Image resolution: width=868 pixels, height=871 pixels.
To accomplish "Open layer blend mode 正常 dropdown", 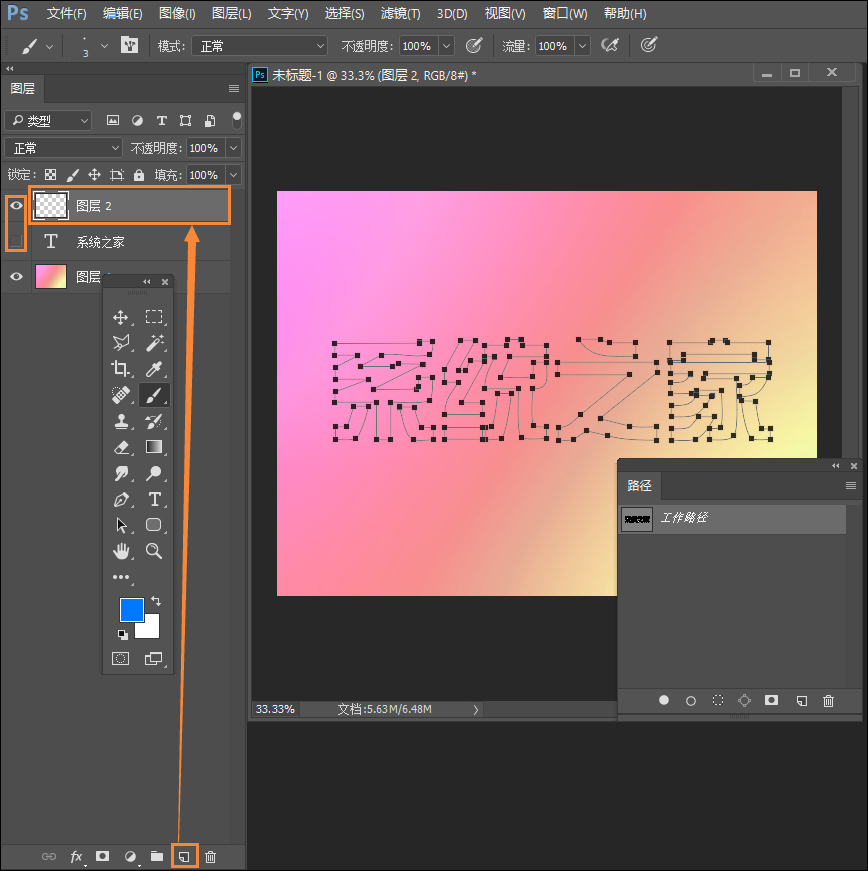I will (x=63, y=148).
